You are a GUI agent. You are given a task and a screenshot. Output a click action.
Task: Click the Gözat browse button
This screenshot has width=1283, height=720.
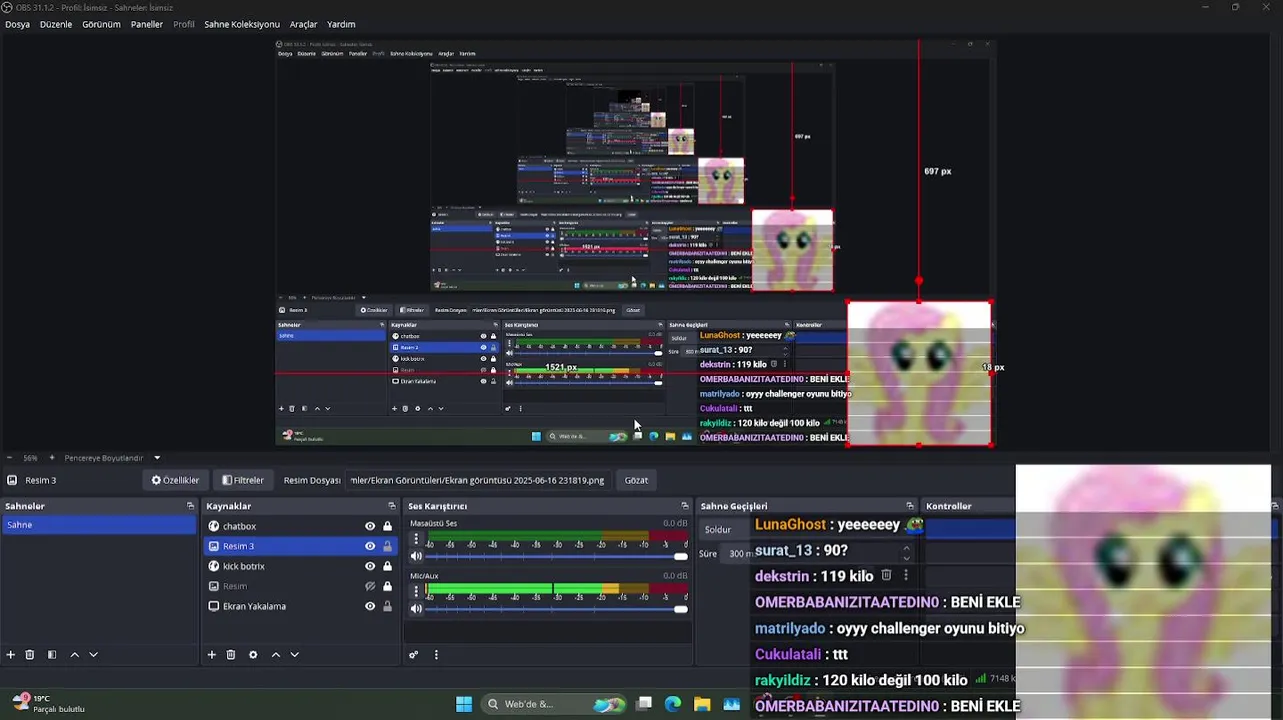click(636, 480)
